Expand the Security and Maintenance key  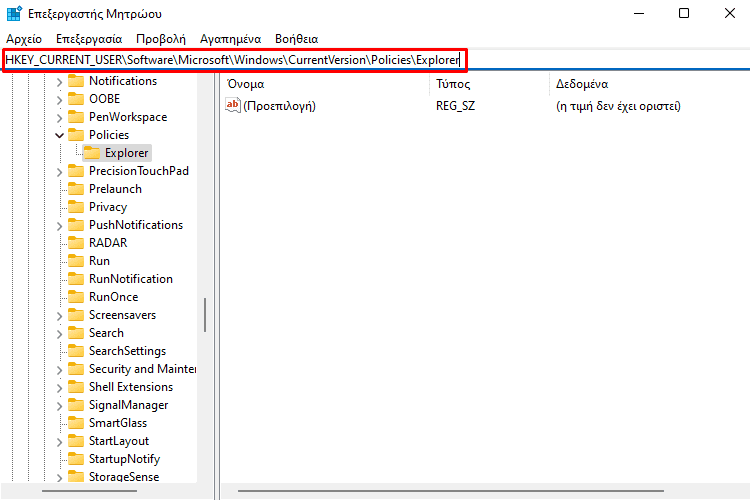(59, 370)
